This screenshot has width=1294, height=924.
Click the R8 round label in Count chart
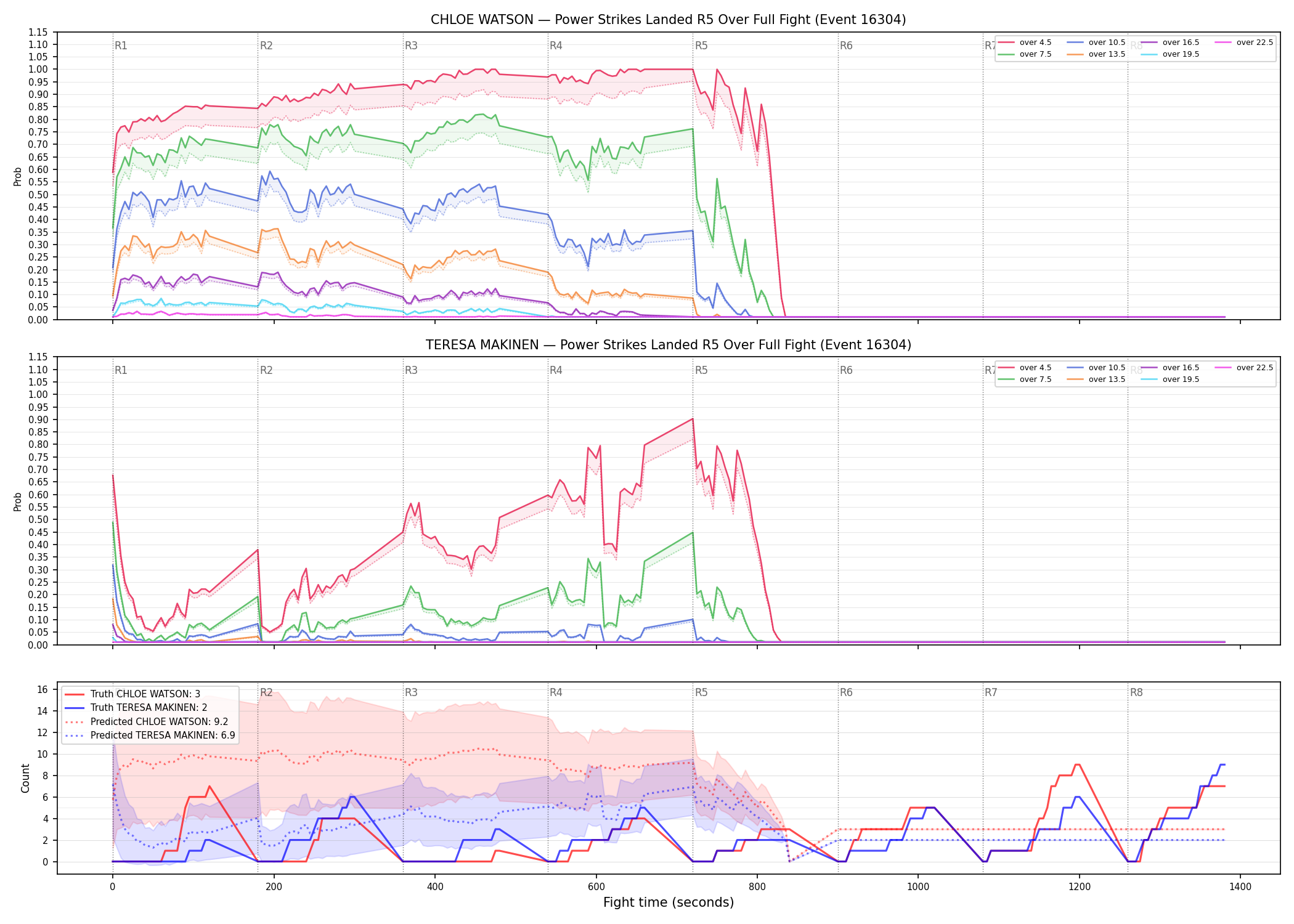click(1136, 692)
